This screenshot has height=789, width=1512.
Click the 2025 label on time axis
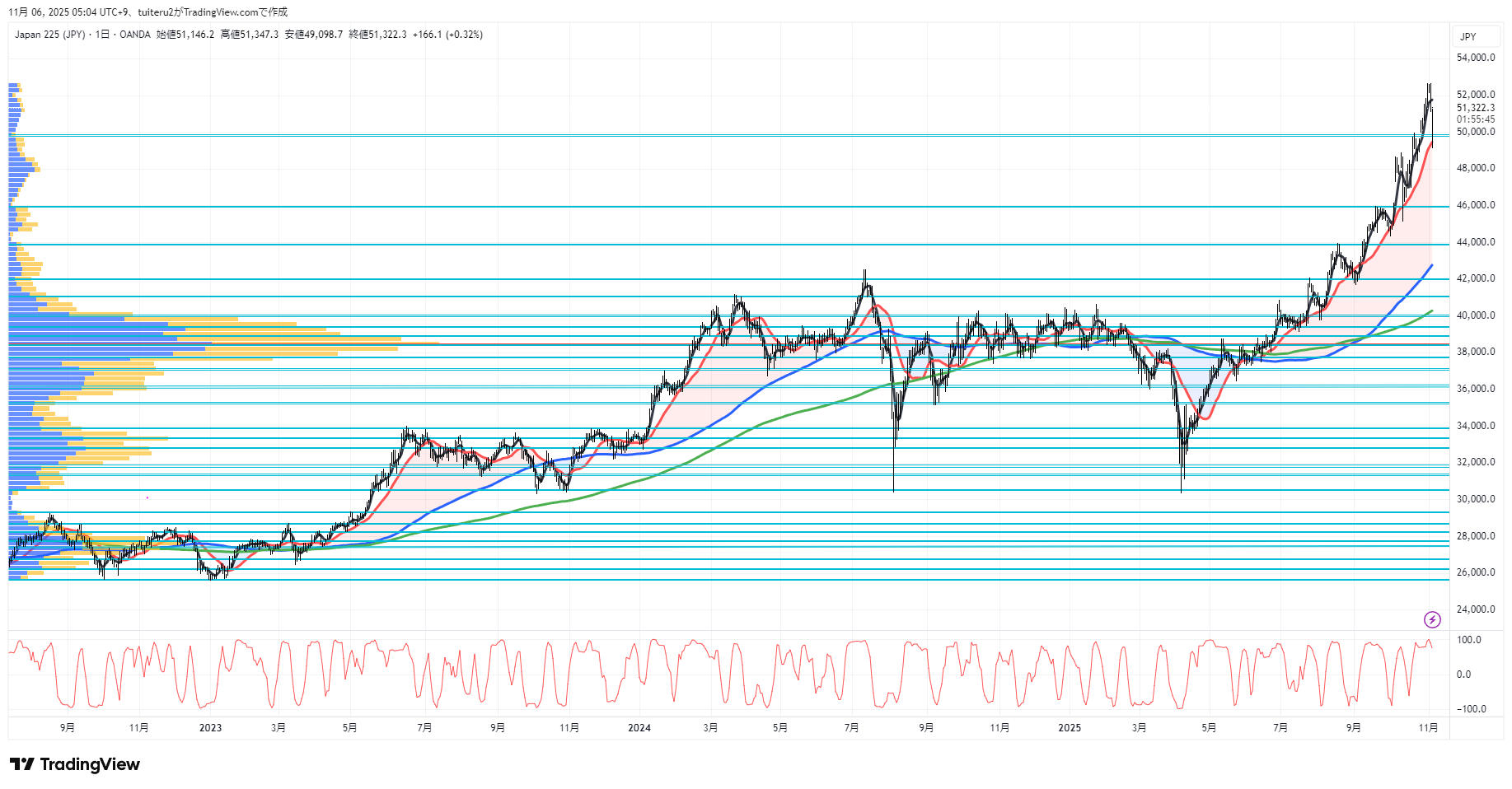1069,727
